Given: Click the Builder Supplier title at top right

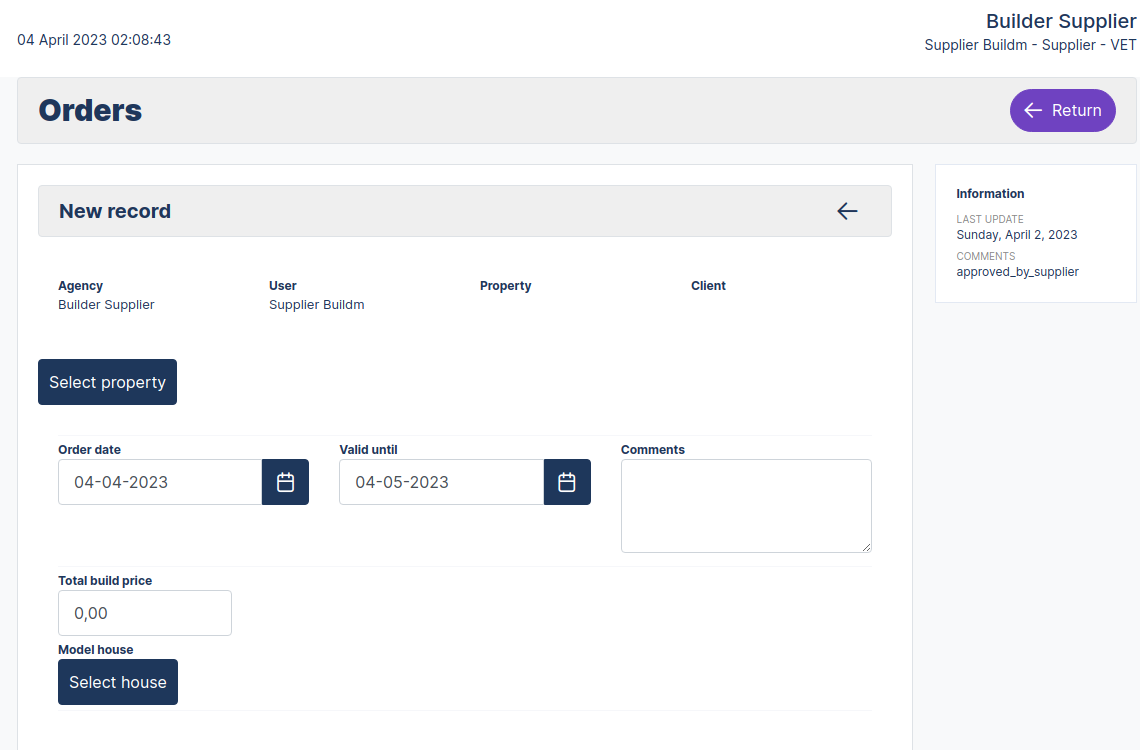Looking at the screenshot, I should point(1060,21).
